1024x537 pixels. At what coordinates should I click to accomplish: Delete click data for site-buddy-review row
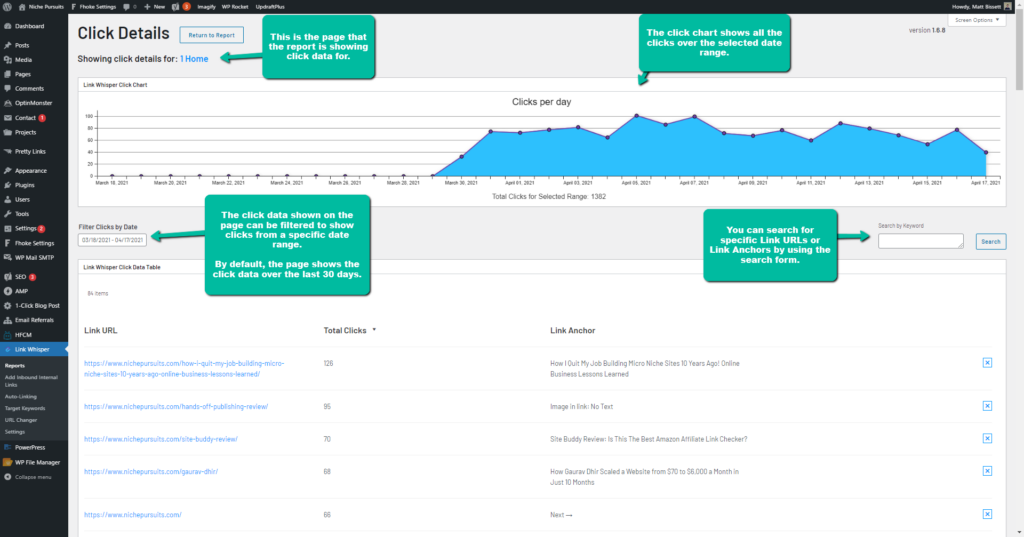[x=987, y=438]
